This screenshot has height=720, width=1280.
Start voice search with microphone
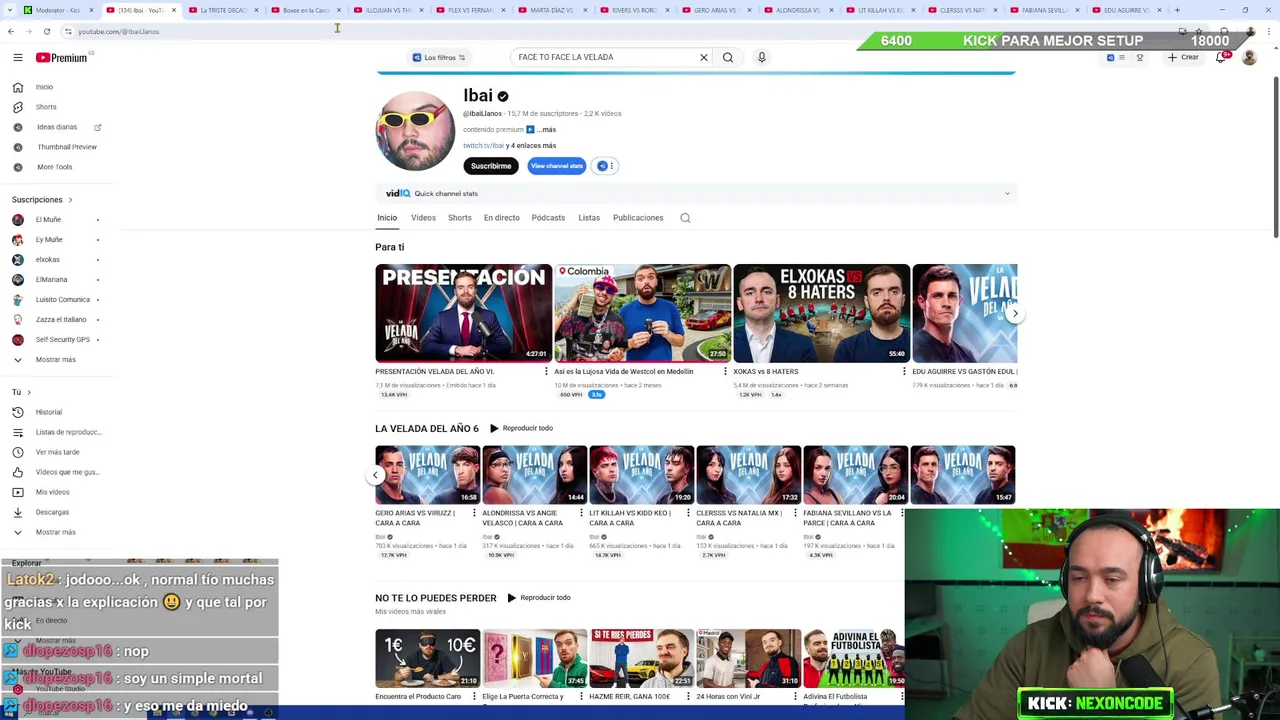[x=761, y=57]
